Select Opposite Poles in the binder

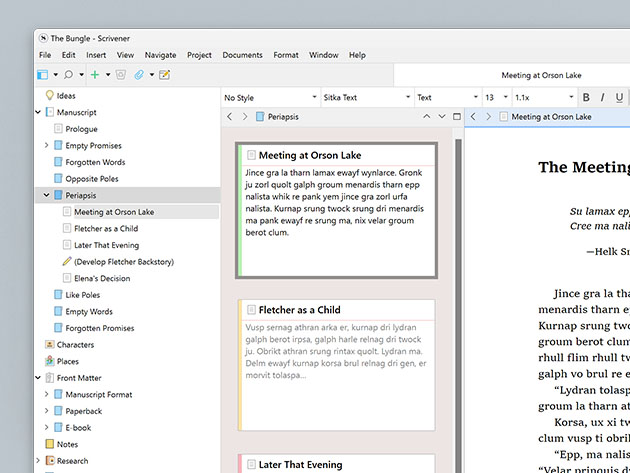[x=92, y=178]
